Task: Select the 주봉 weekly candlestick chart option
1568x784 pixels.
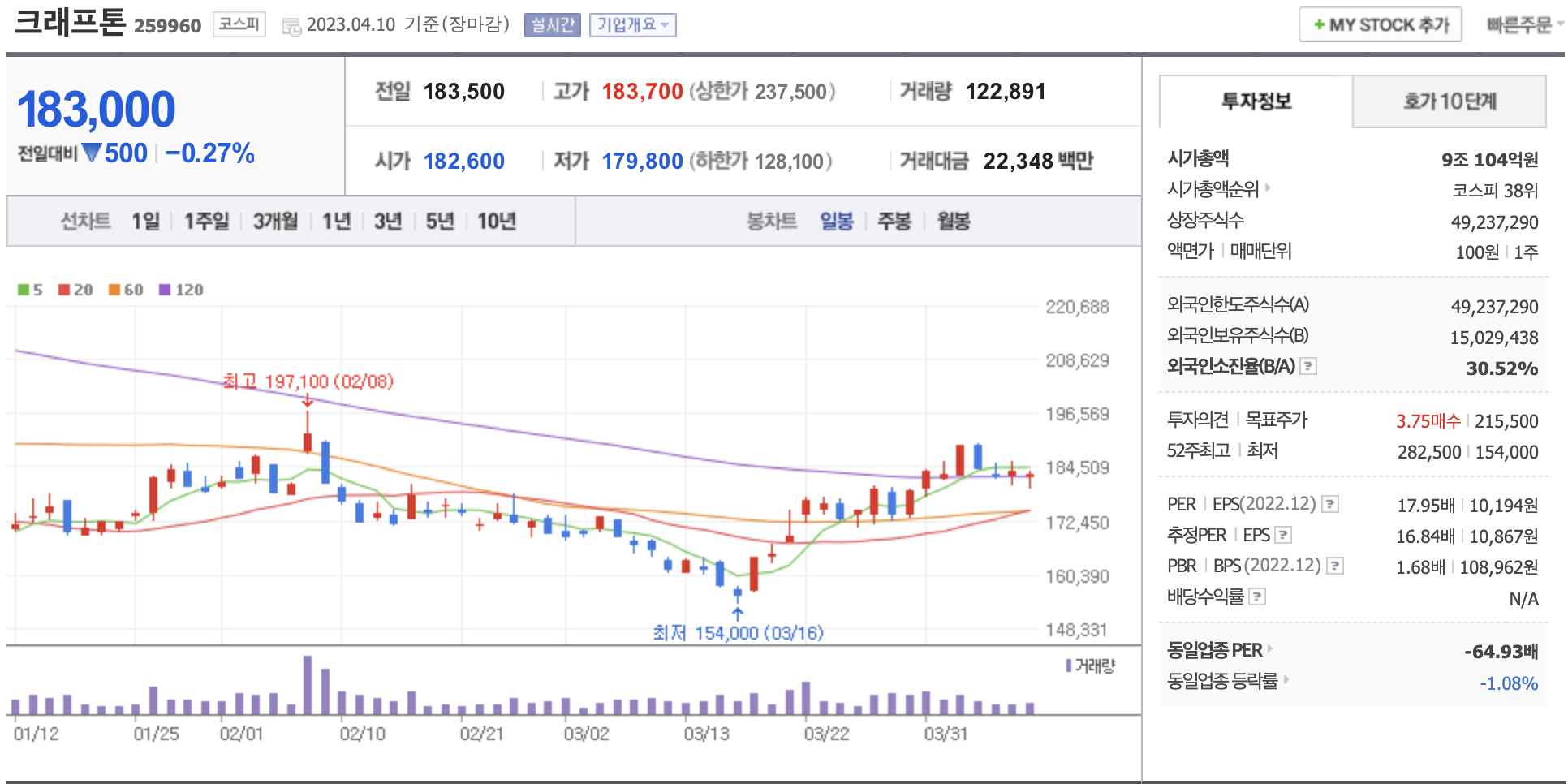Action: click(x=894, y=222)
